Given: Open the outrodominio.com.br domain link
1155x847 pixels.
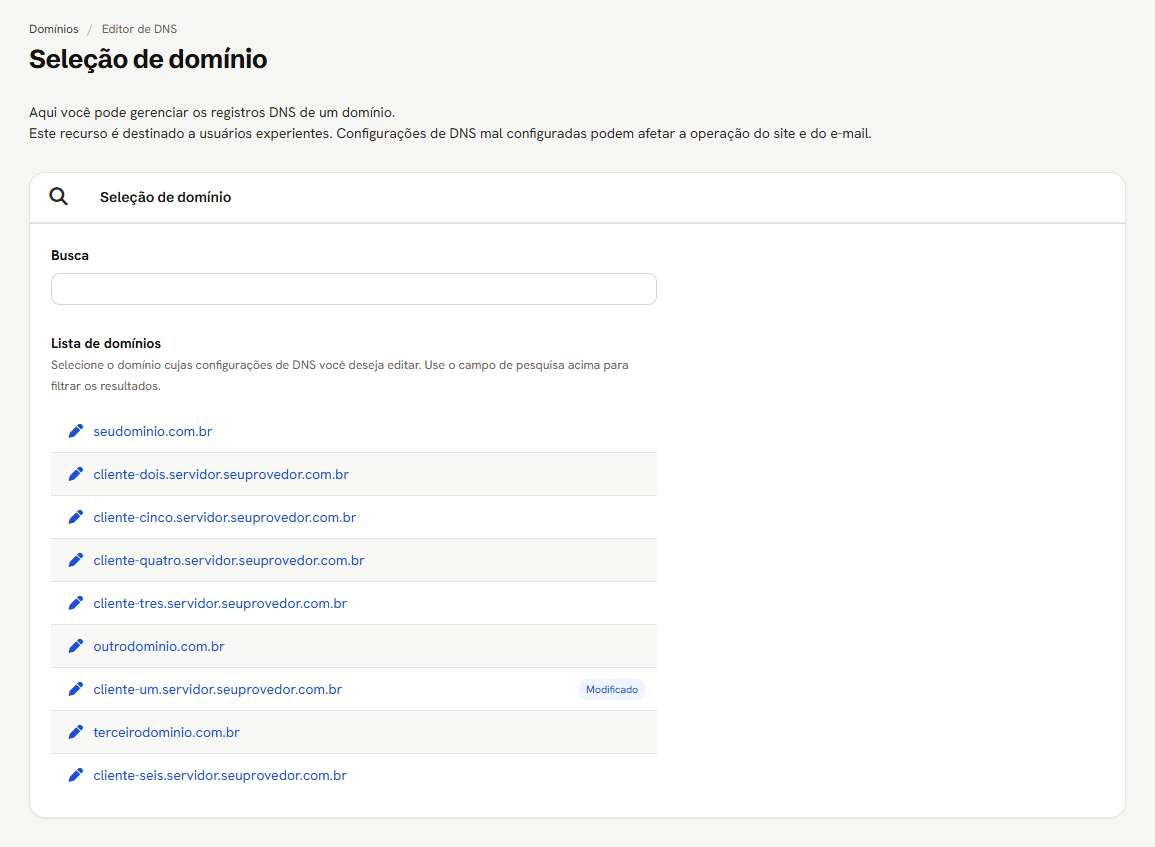Looking at the screenshot, I should pos(159,646).
